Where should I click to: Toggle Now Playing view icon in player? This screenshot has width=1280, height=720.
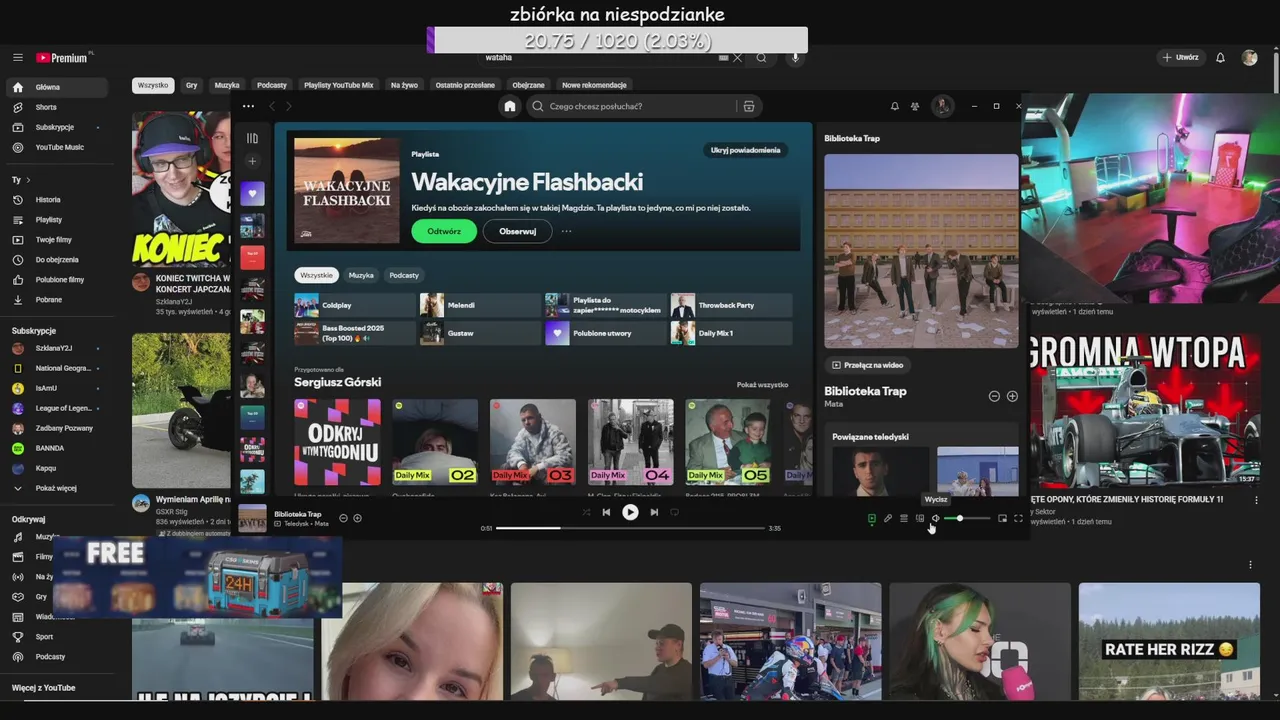872,518
